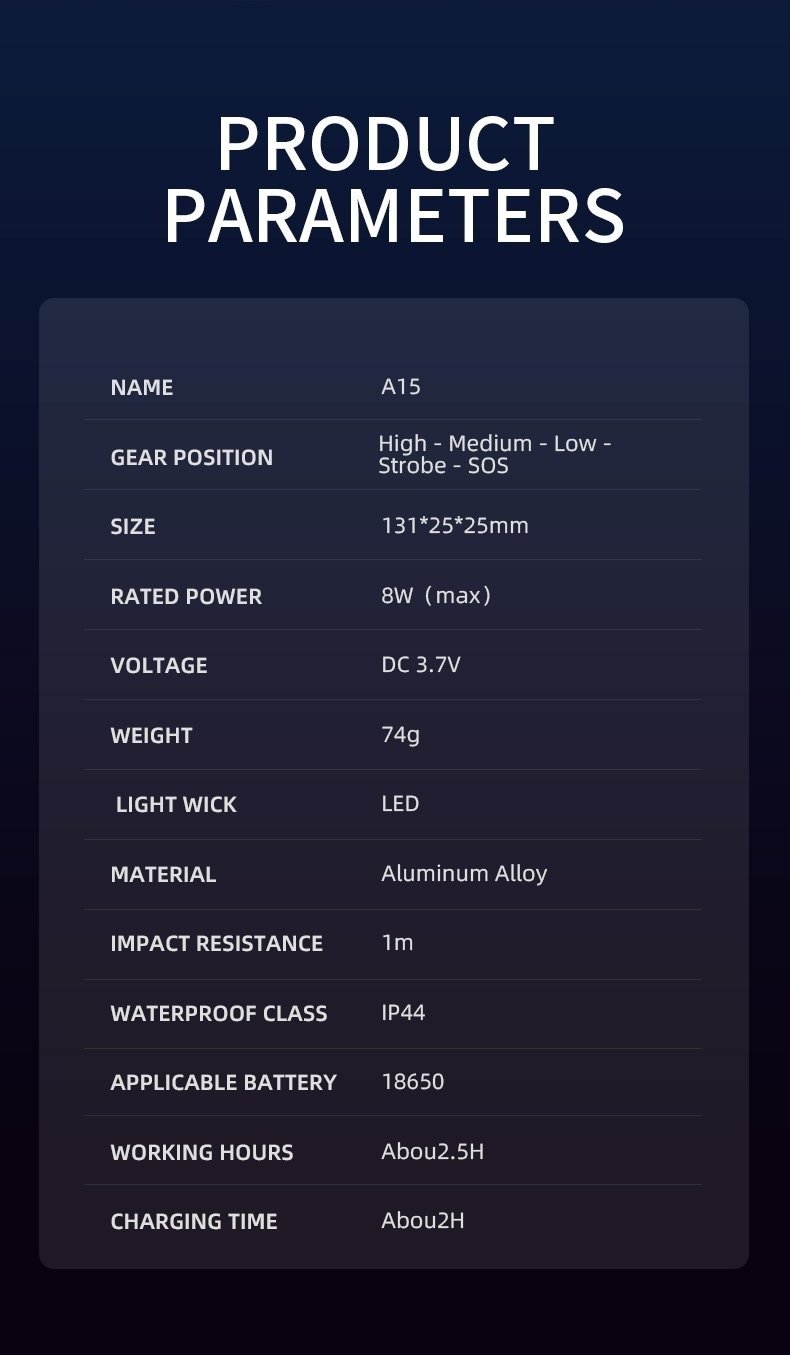This screenshot has height=1355, width=790.
Task: Select the Aluminum Alloy material value
Action: pos(464,873)
